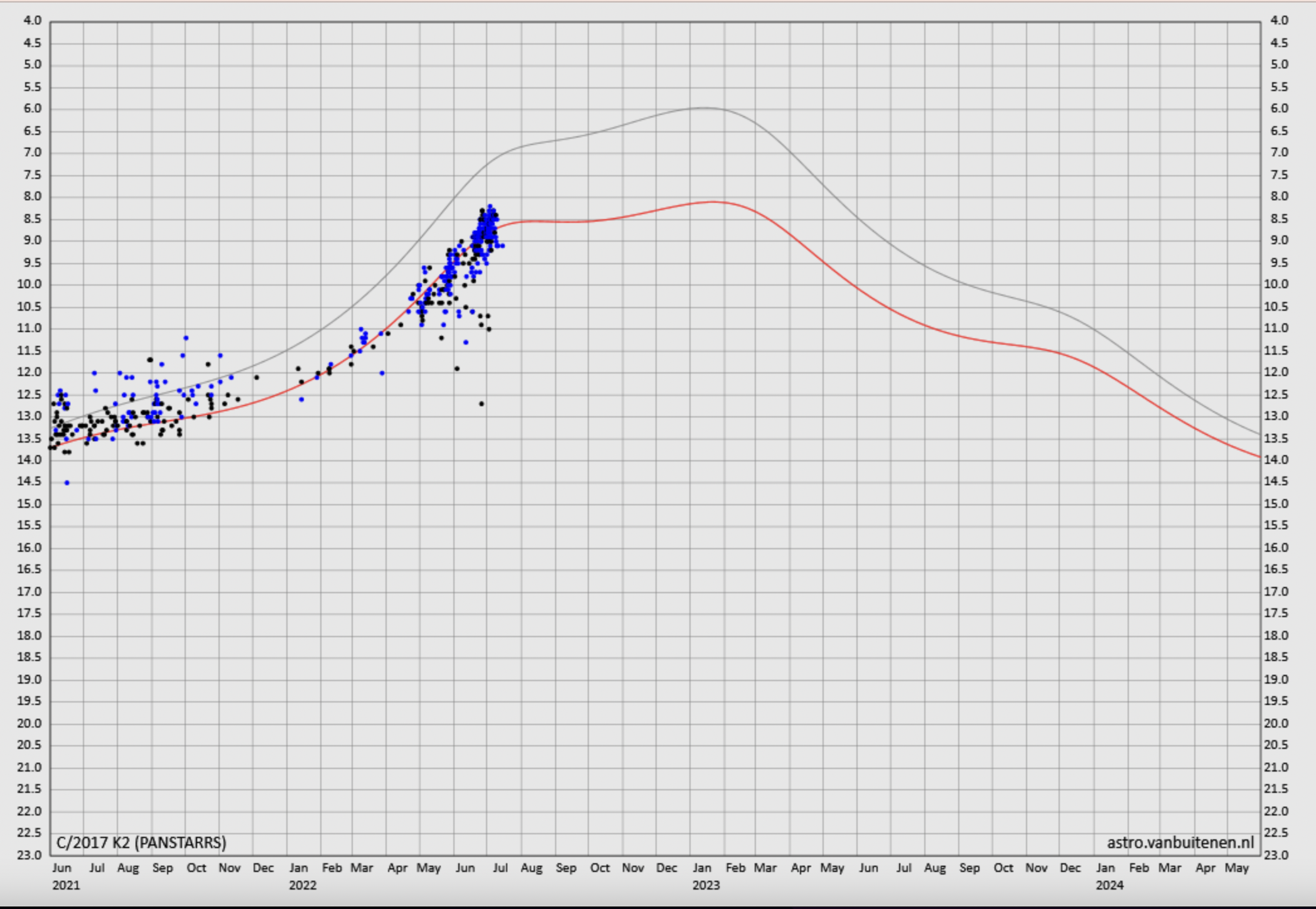Click the blue dot near 11.2 in October 2021
Screen dimensions: 1316x909
pos(186,338)
